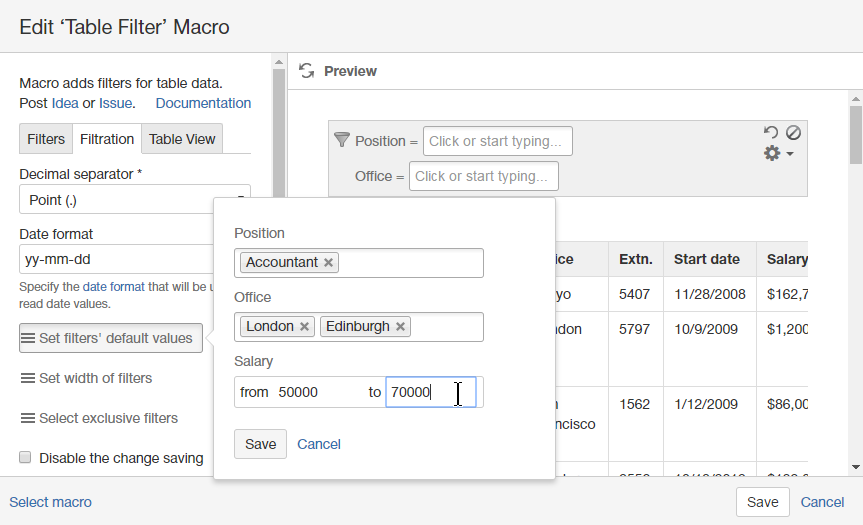Toggle Disable the change saving checkbox
Viewport: 863px width, 525px height.
(26, 458)
